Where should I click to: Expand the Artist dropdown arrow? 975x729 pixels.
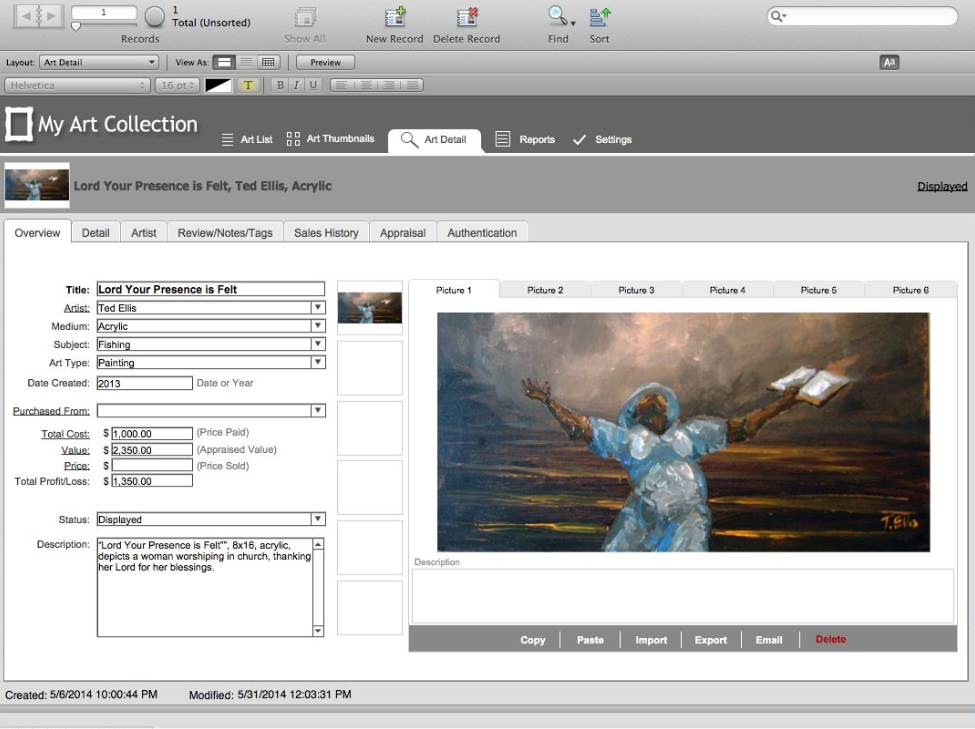[x=318, y=307]
